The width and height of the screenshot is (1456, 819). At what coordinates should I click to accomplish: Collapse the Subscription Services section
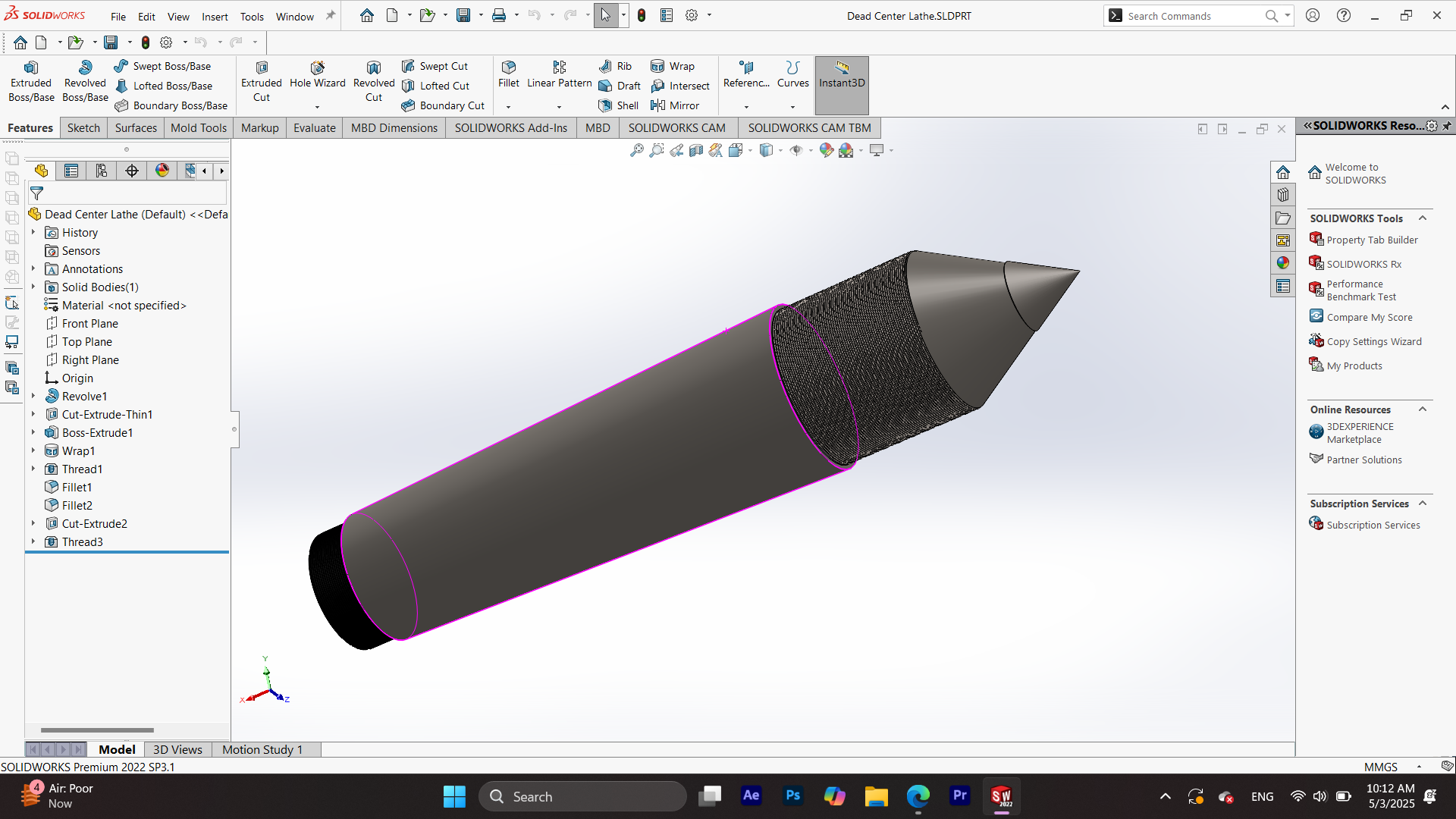(x=1423, y=504)
